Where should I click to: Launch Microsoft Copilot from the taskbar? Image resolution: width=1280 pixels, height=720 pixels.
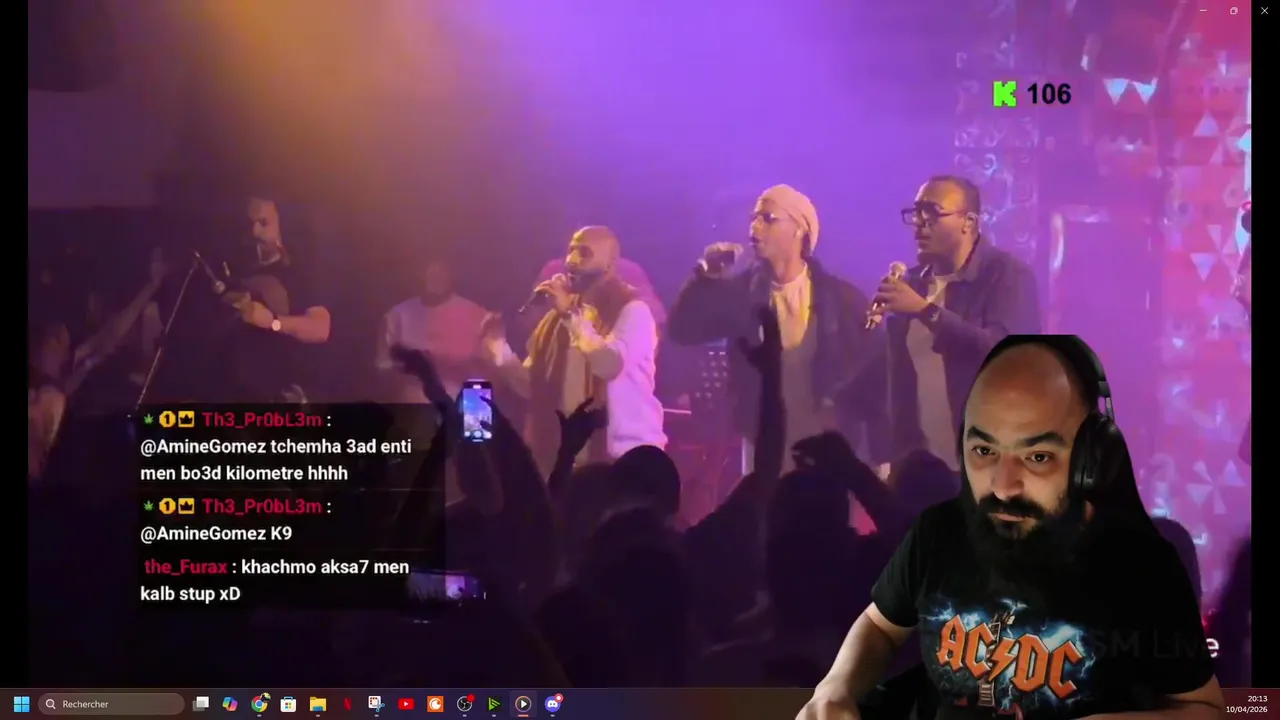(230, 704)
